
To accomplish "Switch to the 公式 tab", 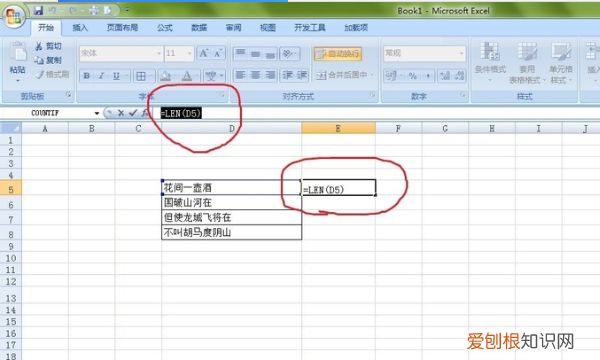I will 165,28.
